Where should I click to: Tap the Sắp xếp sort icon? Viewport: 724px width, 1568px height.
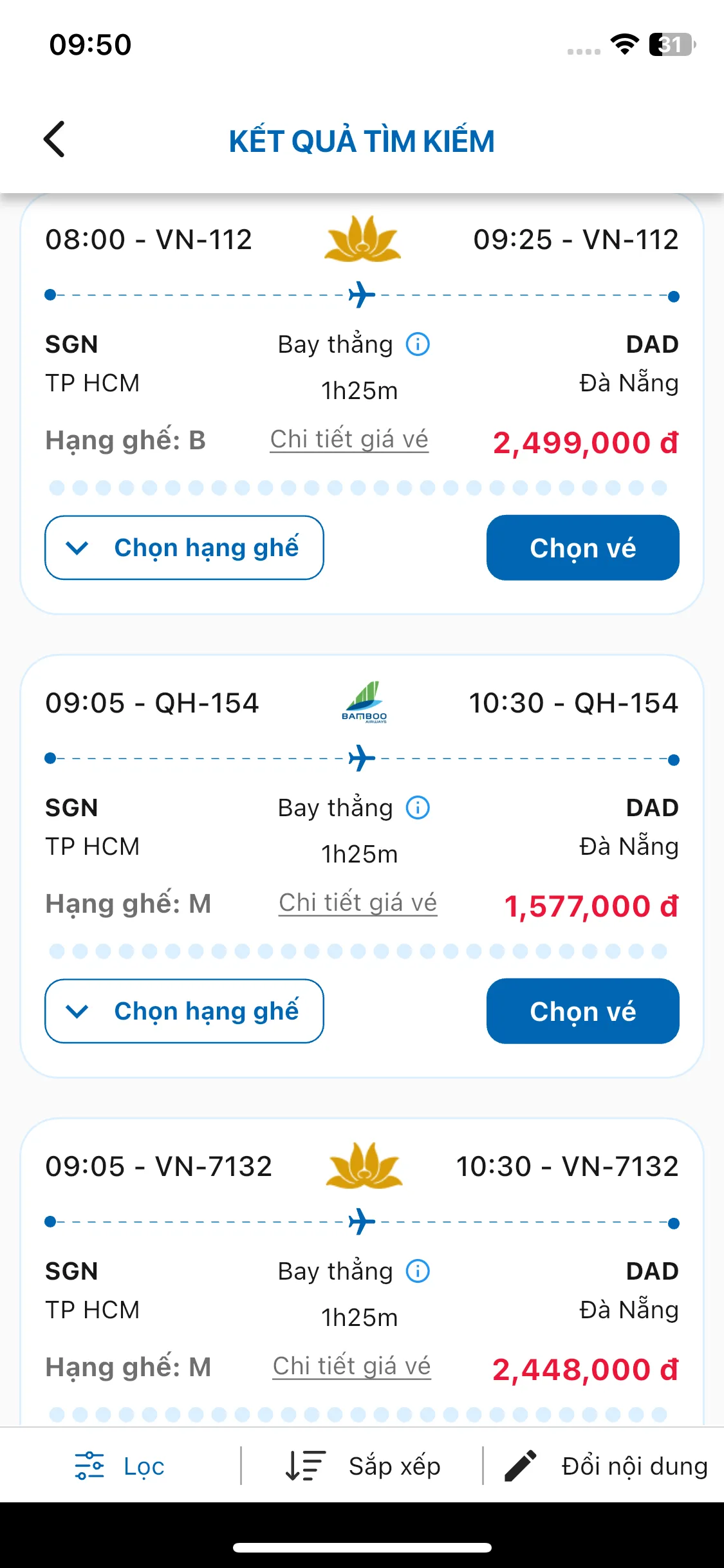(306, 1466)
